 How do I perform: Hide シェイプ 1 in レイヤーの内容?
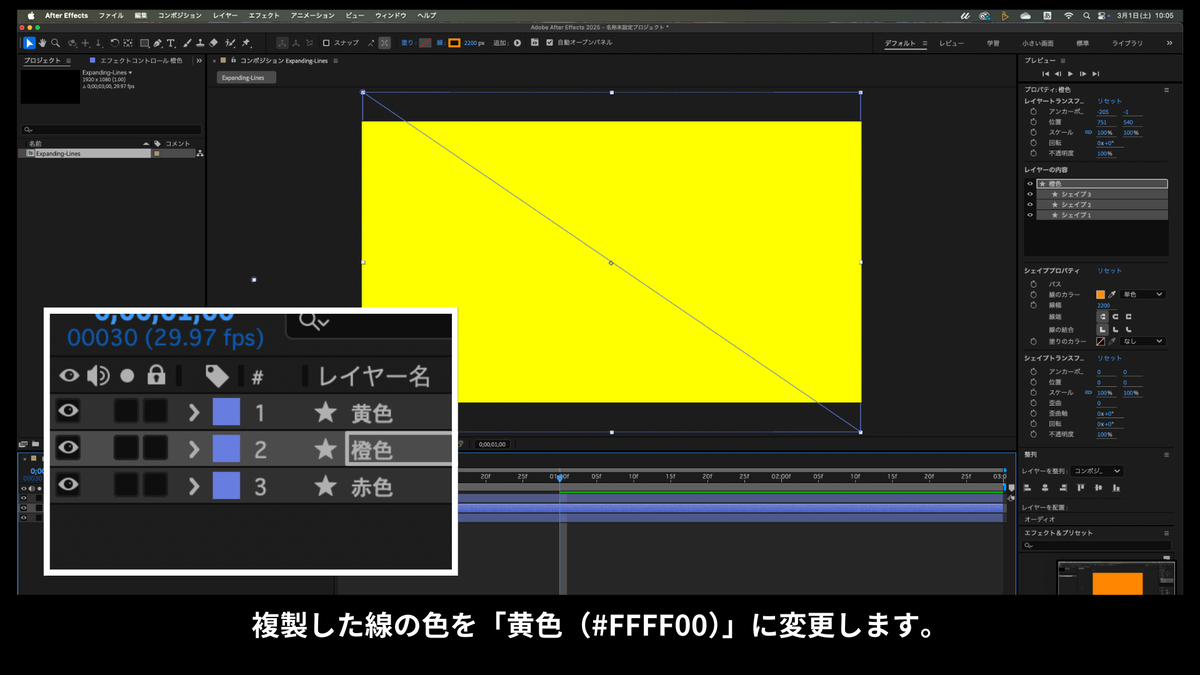tap(1030, 215)
